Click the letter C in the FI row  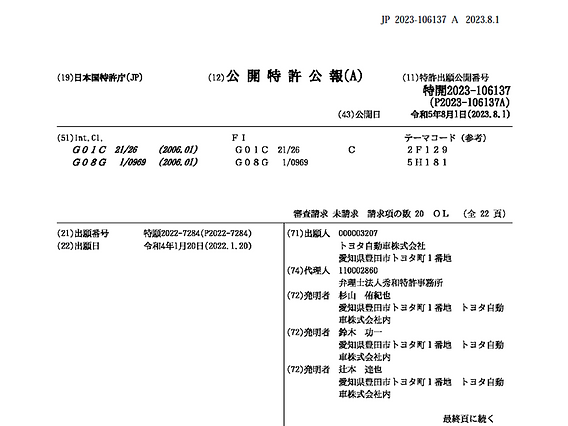point(352,150)
